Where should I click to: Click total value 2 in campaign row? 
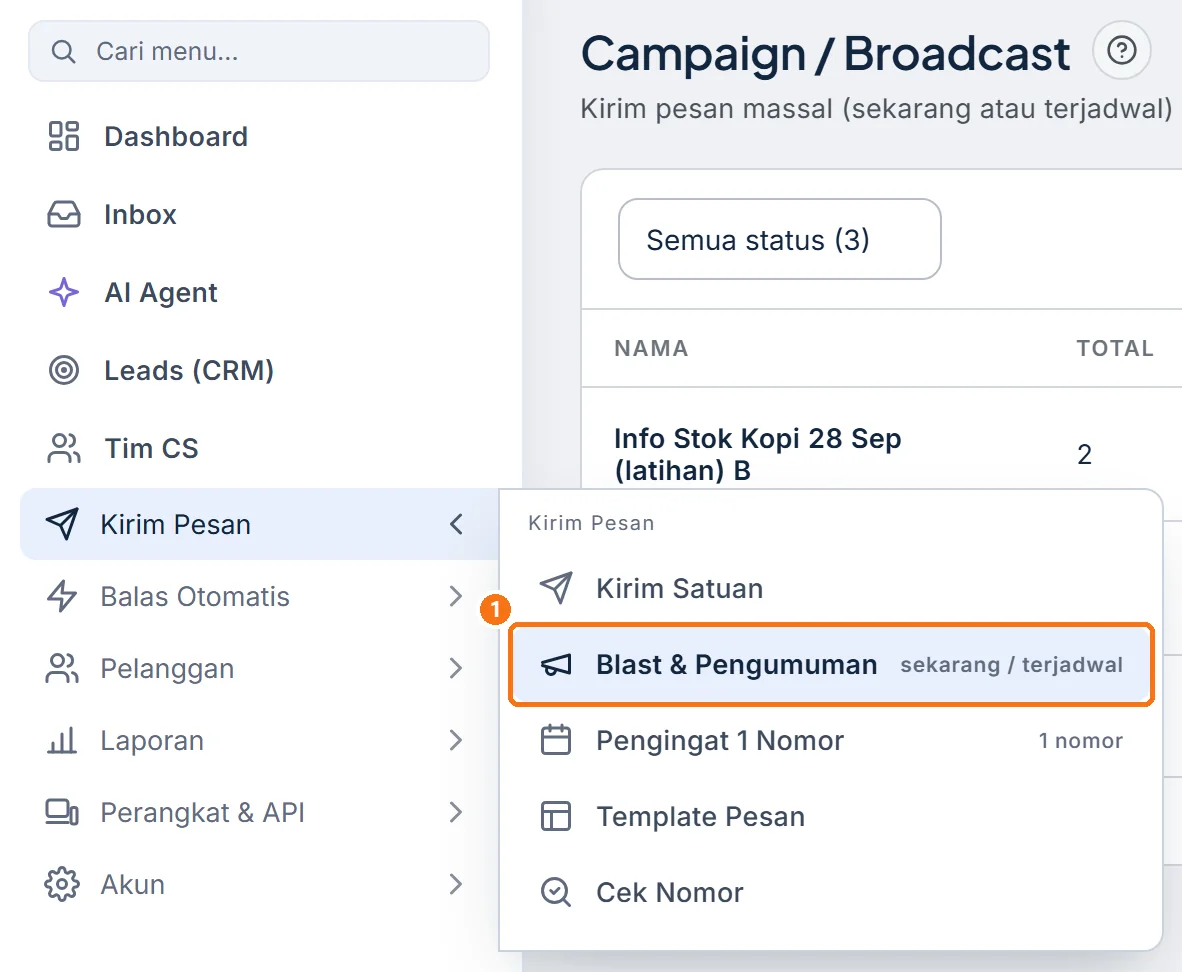(x=1084, y=454)
